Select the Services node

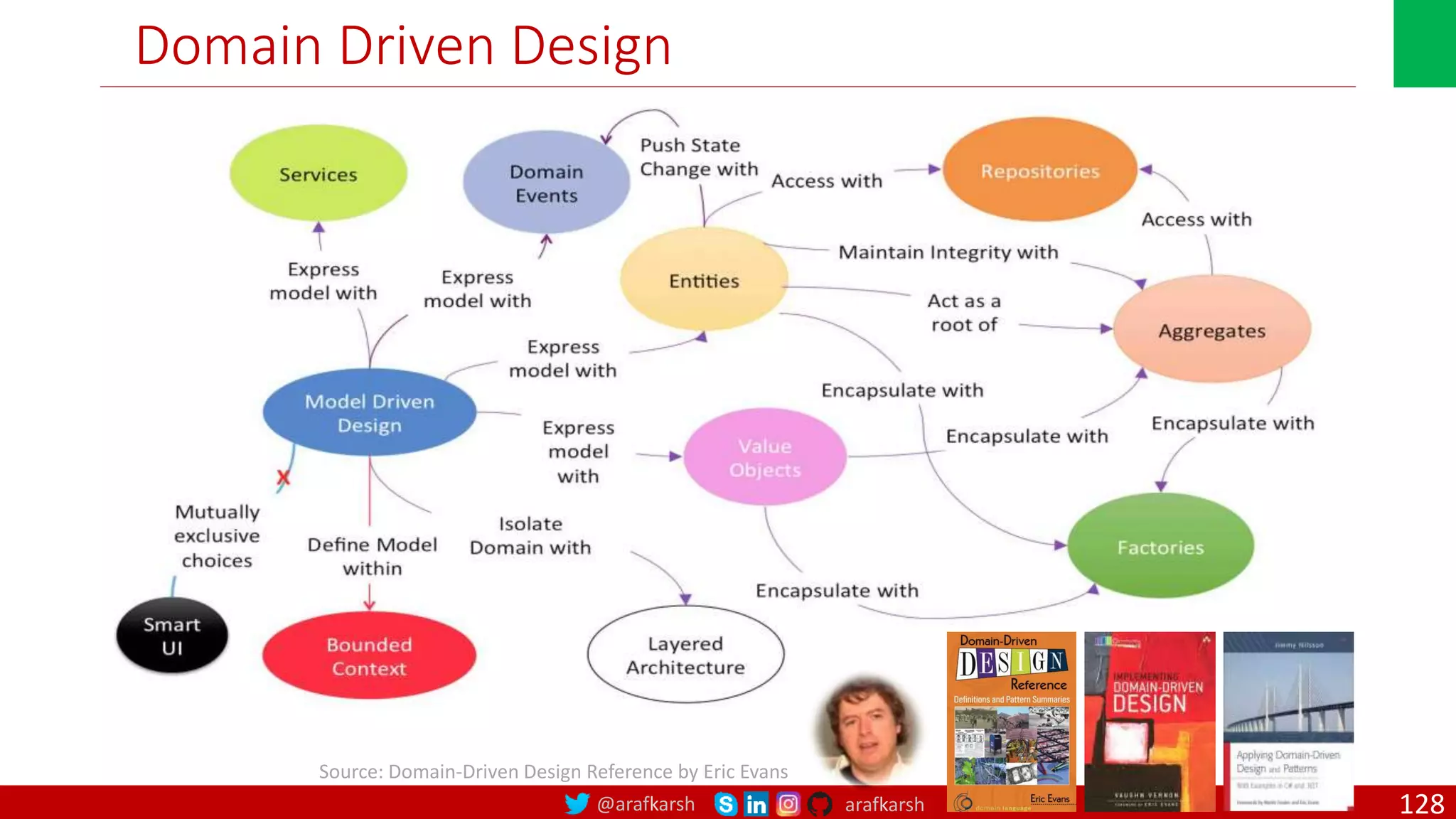318,173
